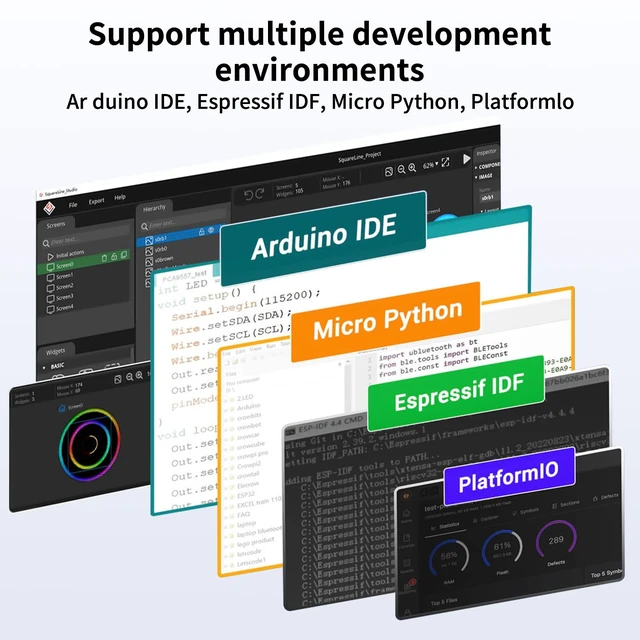Open the Help menu in SquareLine Studio
This screenshot has width=640, height=640.
pyautogui.click(x=120, y=197)
